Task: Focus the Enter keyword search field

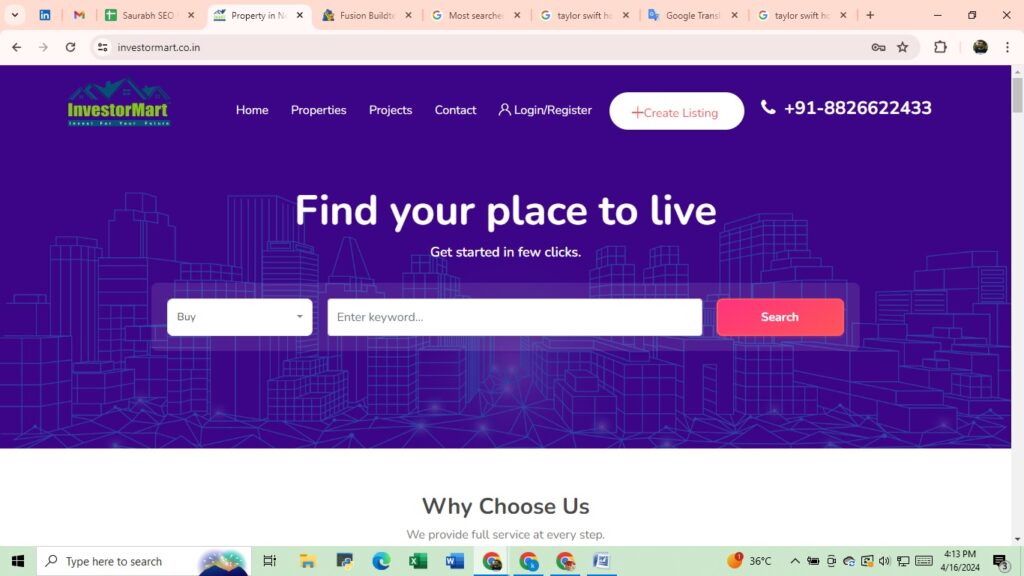Action: click(515, 317)
